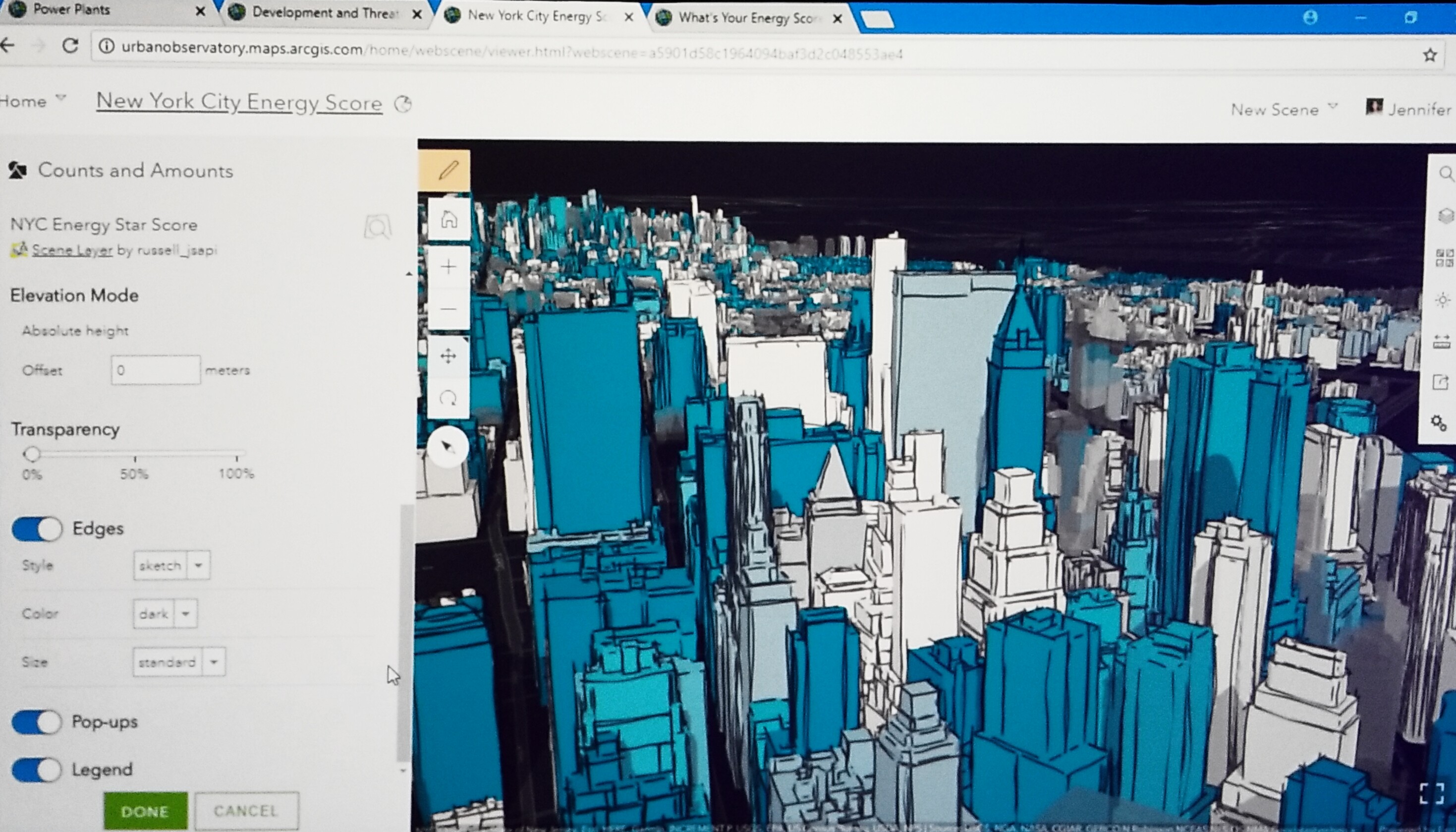This screenshot has width=1456, height=832.
Task: Go to the scene's home view
Action: coord(449,219)
